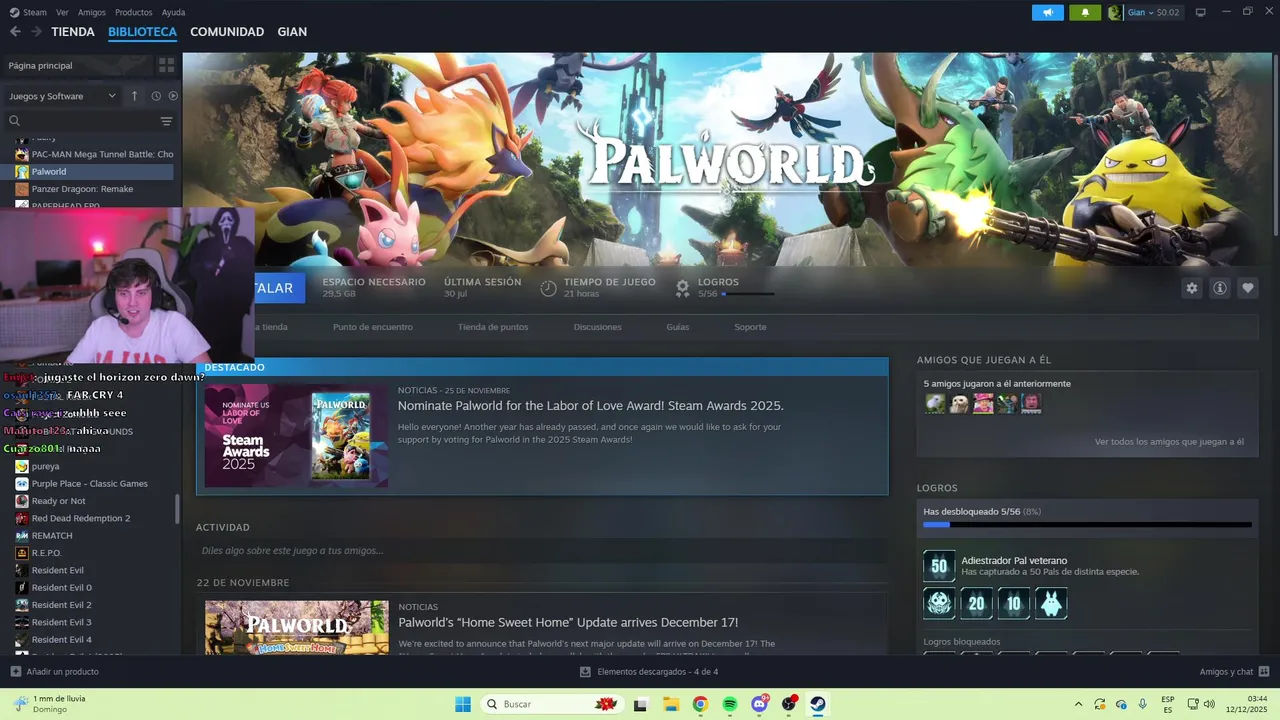This screenshot has width=1280, height=720.
Task: Go forward with the right arrow
Action: tap(36, 32)
